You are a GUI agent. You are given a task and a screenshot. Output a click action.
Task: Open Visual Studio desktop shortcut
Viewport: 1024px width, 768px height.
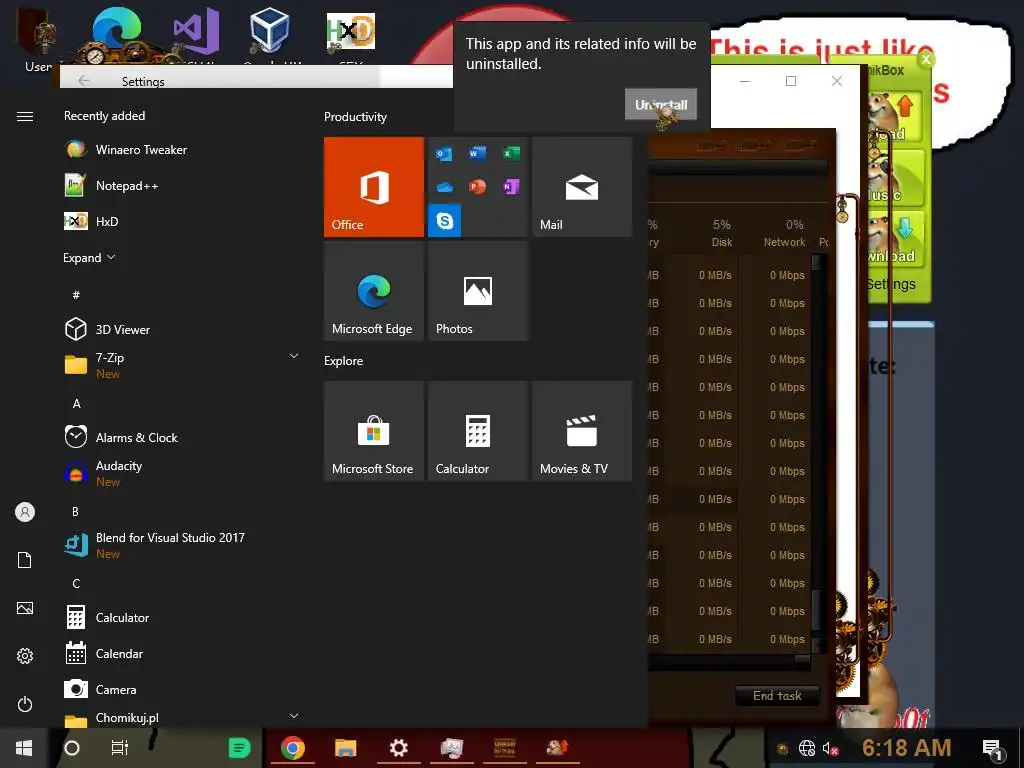pos(195,33)
